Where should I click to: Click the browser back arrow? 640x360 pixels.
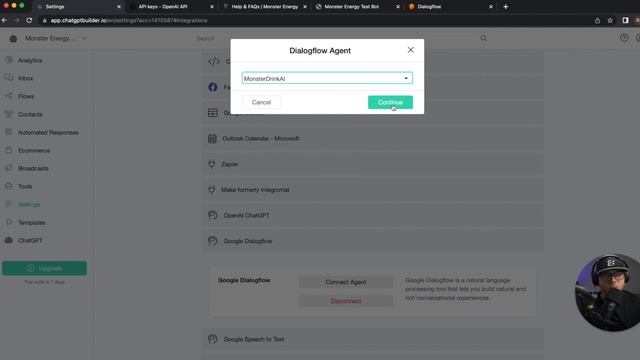[4, 20]
